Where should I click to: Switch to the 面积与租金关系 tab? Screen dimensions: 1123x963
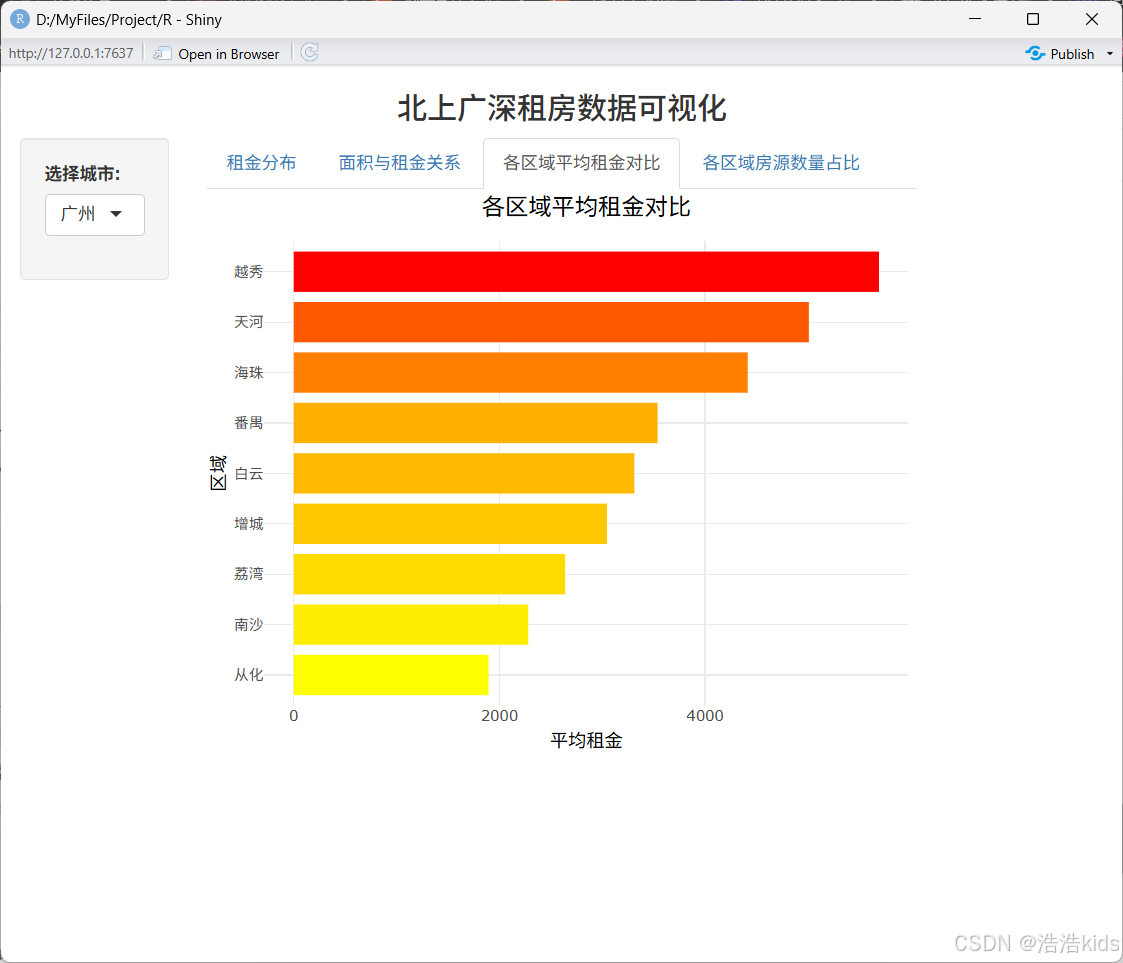[x=400, y=163]
